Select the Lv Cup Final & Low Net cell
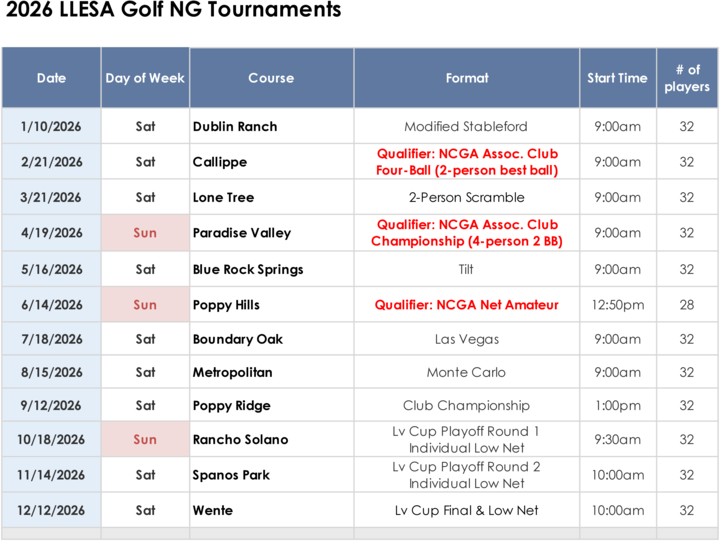Screen dimensions: 720x541 pos(467,511)
